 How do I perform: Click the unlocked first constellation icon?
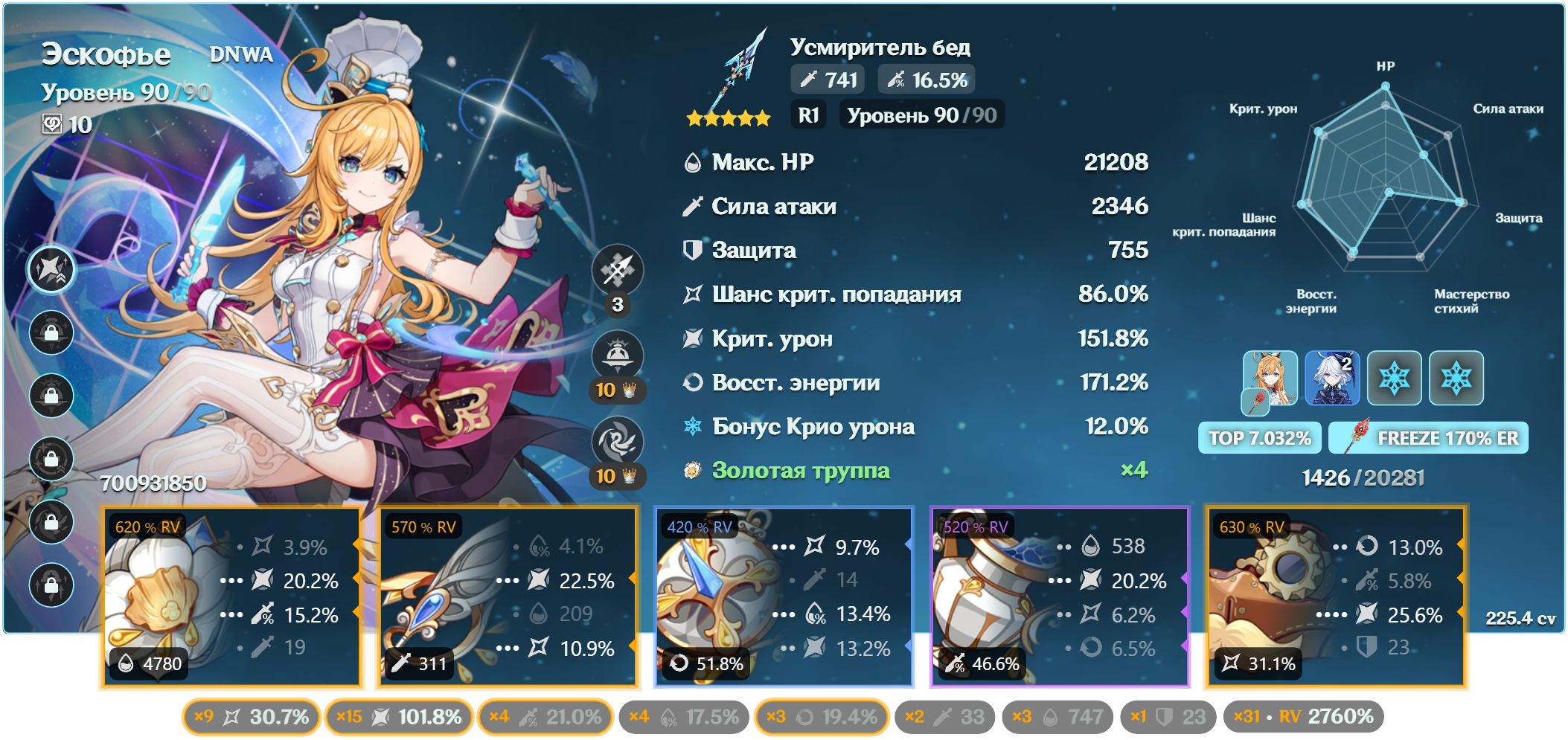51,269
